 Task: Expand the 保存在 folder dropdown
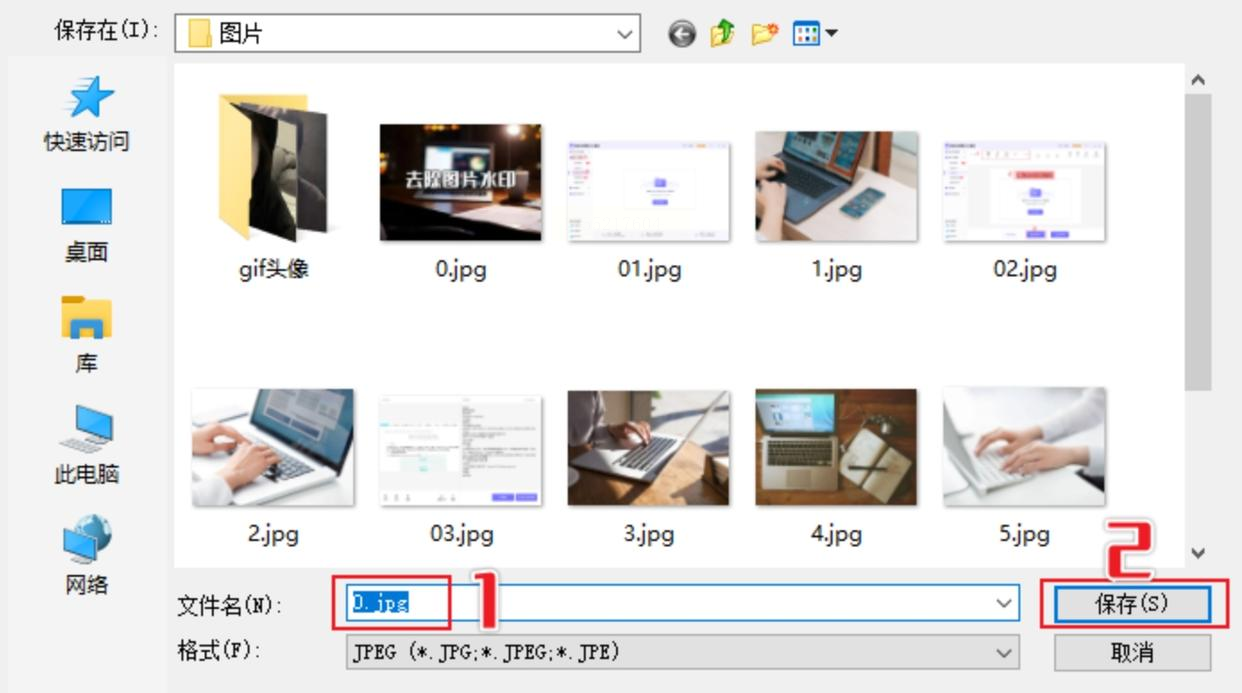626,34
